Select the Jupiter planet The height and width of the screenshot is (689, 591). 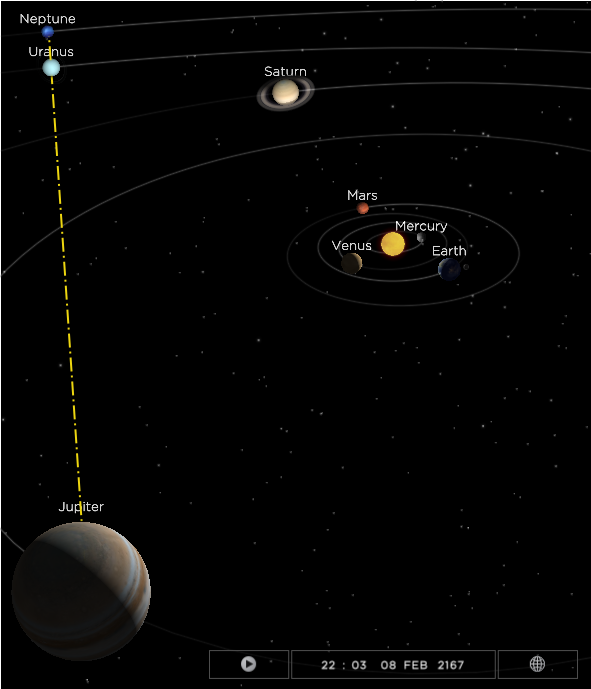pos(81,591)
